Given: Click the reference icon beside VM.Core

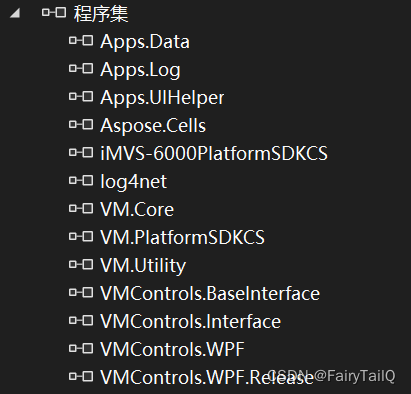Looking at the screenshot, I should click(81, 209).
